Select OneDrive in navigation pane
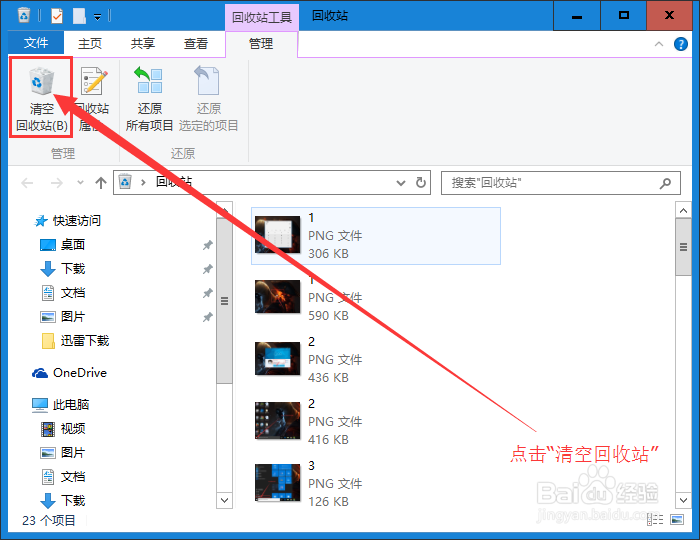The height and width of the screenshot is (540, 700). [x=69, y=373]
